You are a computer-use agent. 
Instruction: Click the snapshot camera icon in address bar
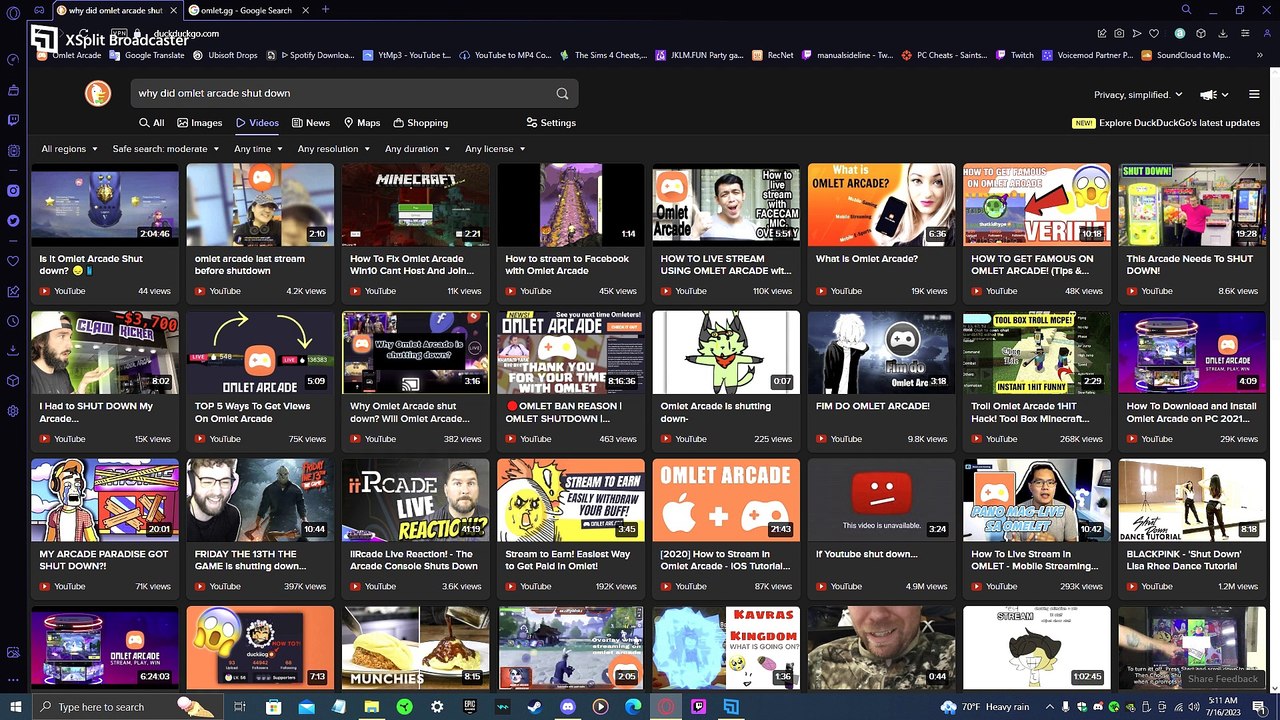coord(1119,33)
